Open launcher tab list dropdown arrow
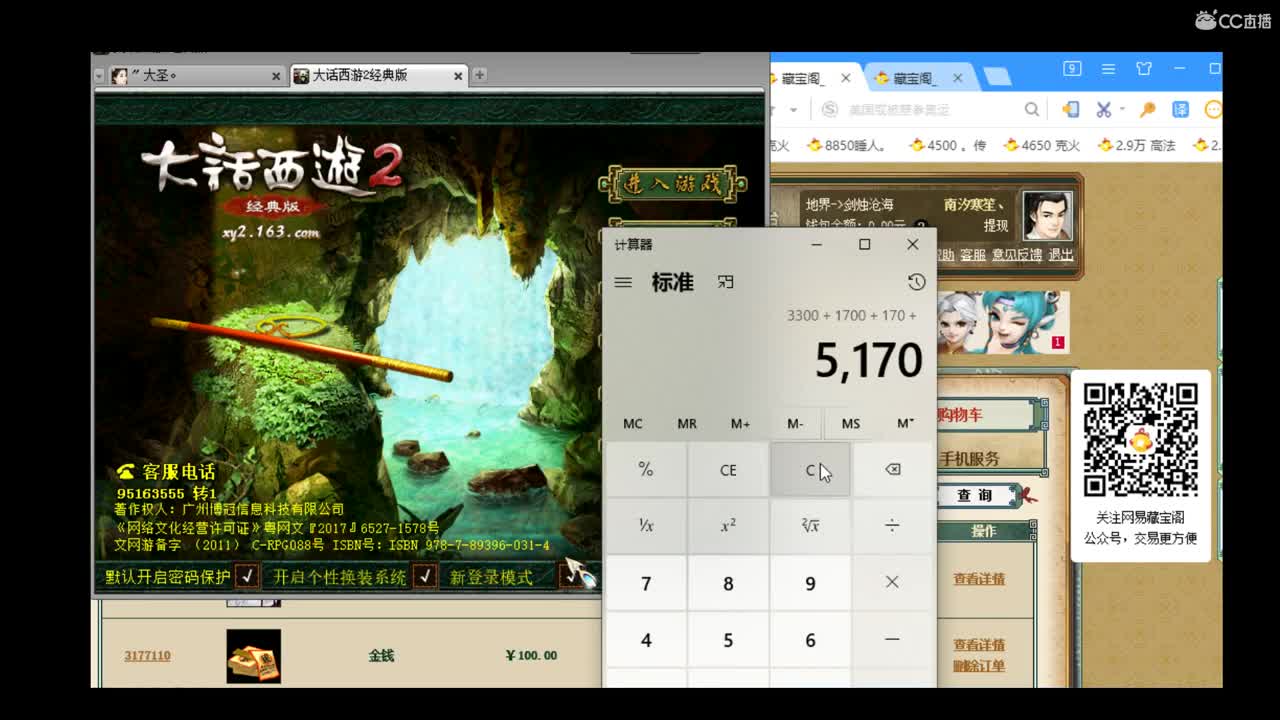The width and height of the screenshot is (1280, 720). tap(98, 76)
